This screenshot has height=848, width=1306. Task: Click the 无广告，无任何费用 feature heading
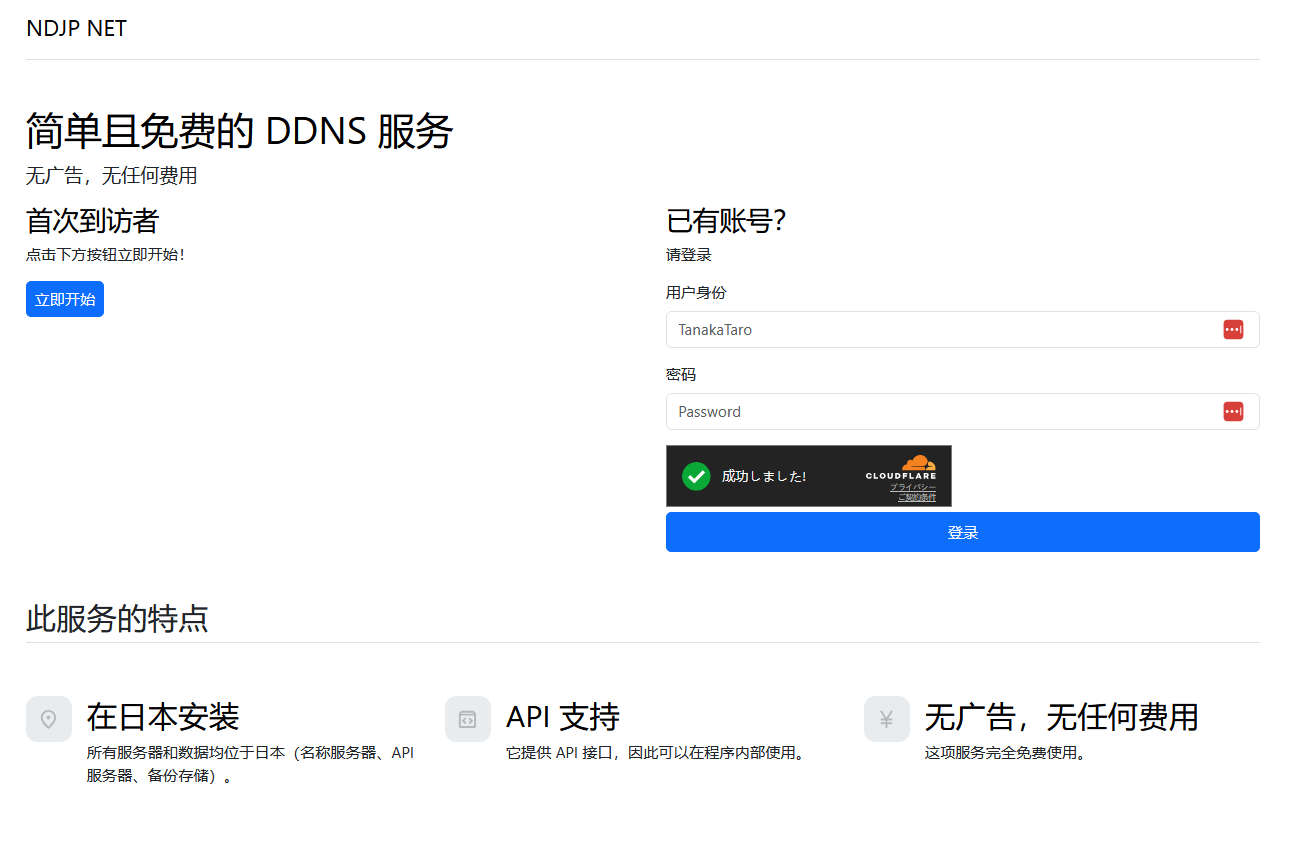(x=1061, y=716)
